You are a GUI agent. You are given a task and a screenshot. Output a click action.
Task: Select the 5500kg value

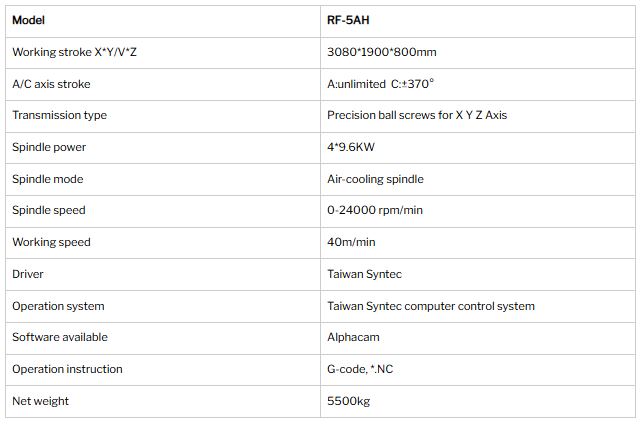point(348,401)
